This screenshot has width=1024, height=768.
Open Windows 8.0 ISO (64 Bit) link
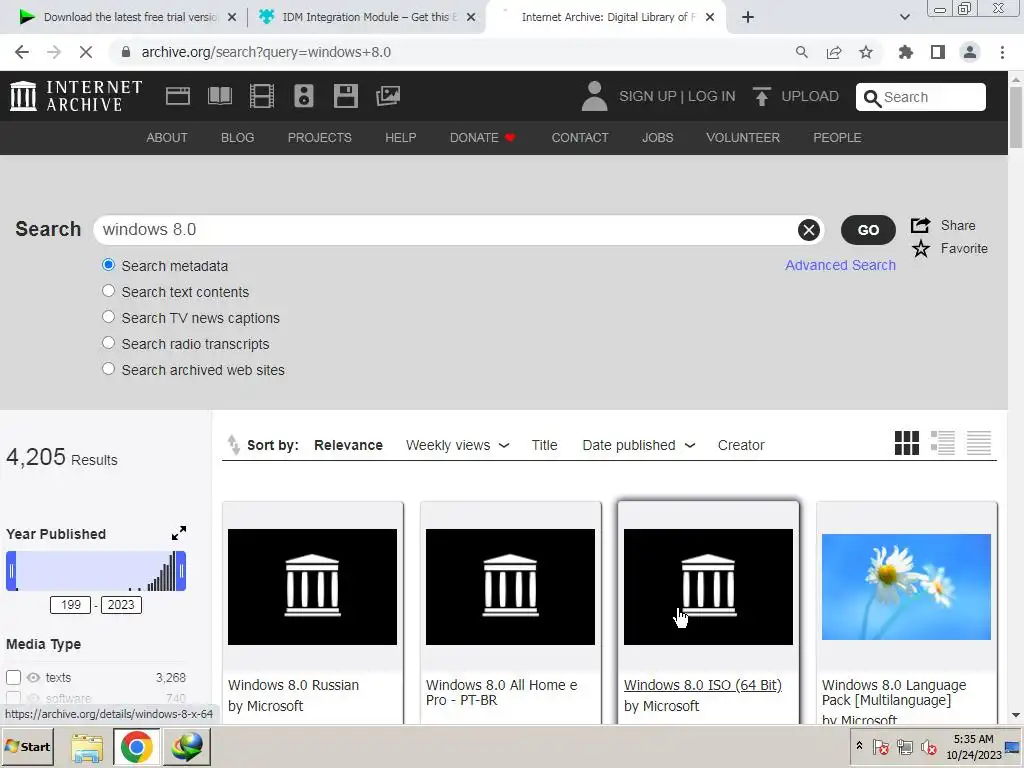(703, 685)
